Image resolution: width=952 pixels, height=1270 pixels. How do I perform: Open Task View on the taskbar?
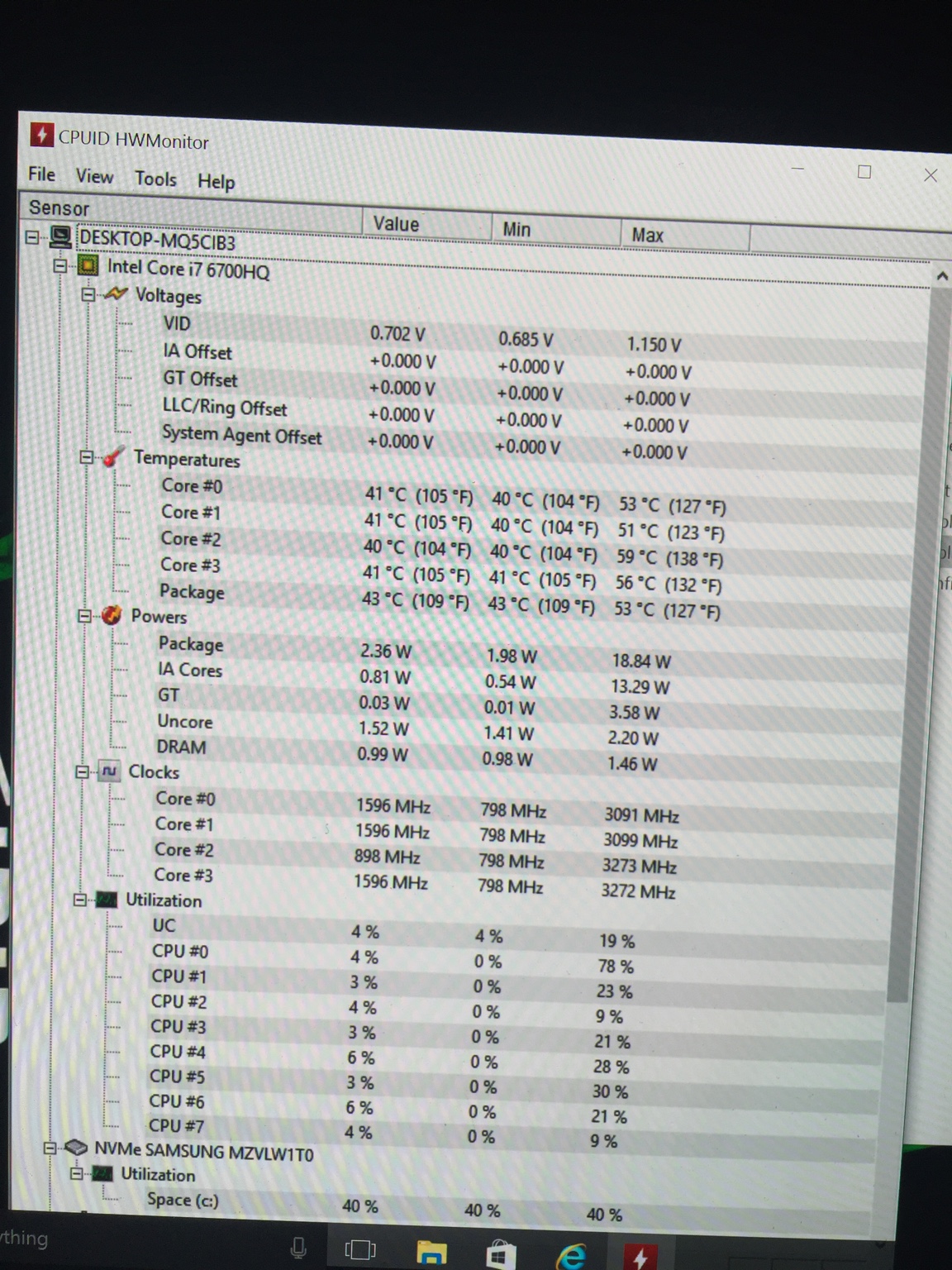click(x=360, y=1249)
